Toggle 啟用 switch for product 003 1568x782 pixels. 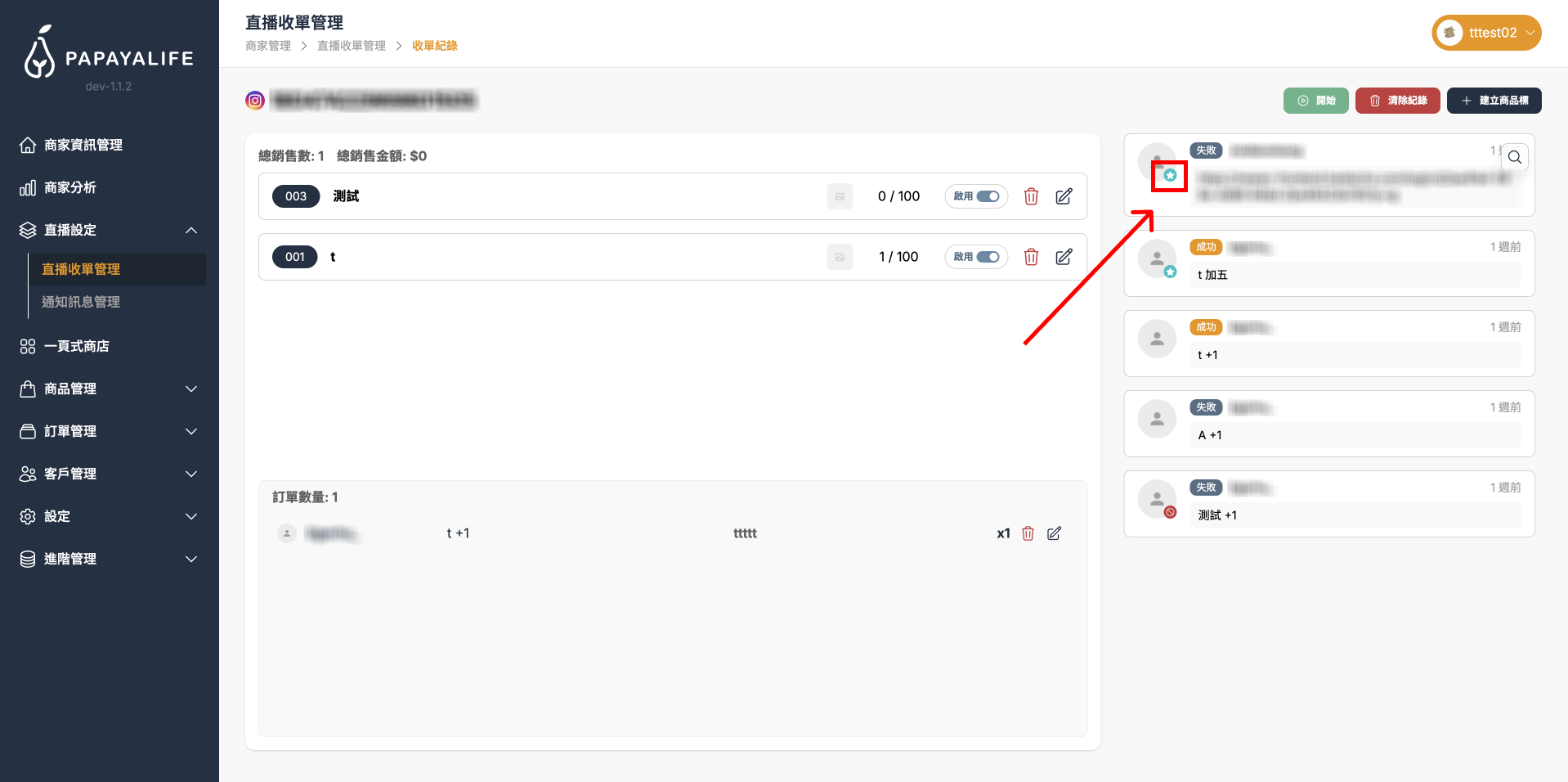(988, 196)
